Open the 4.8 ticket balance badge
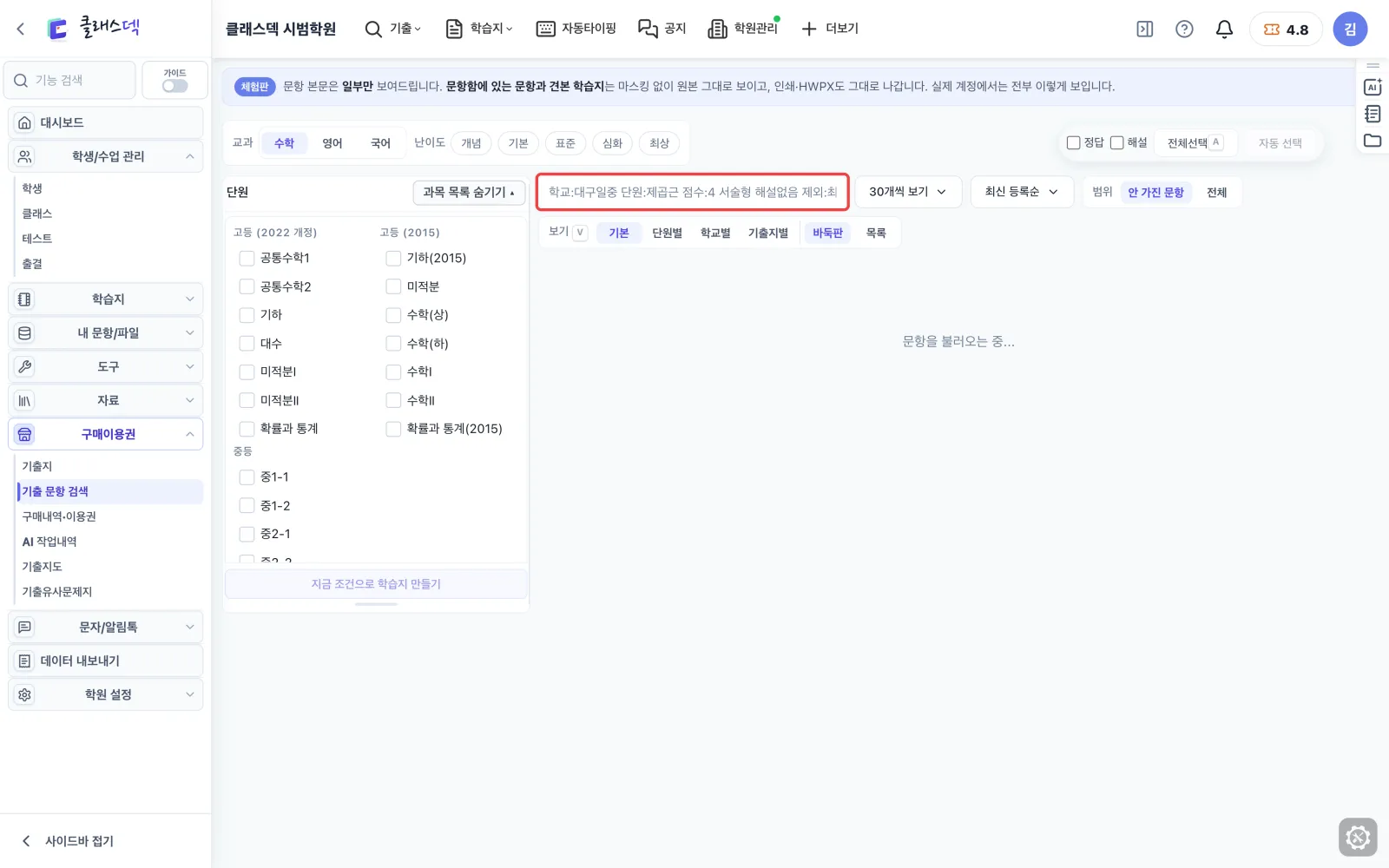The image size is (1389, 868). tap(1286, 29)
